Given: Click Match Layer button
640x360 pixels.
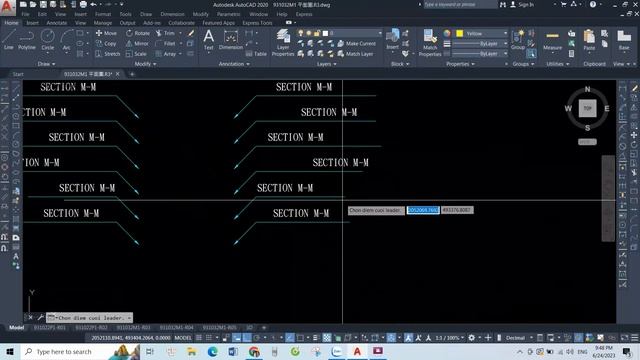Looking at the screenshot, I should (355, 54).
